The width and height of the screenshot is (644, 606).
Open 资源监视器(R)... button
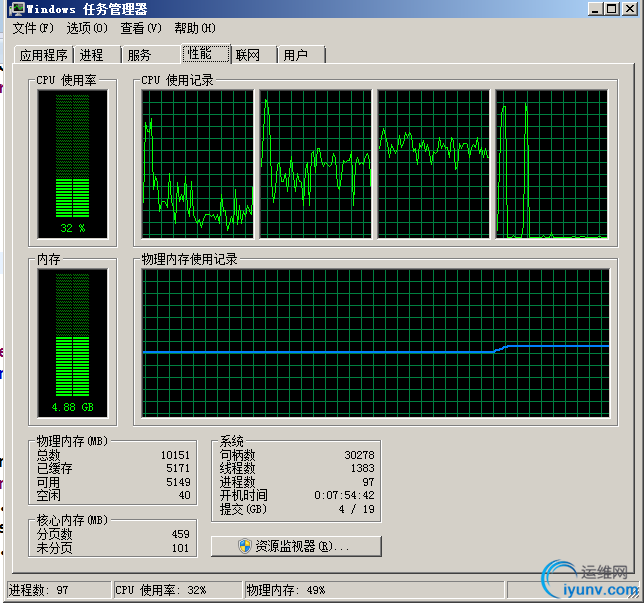(296, 546)
